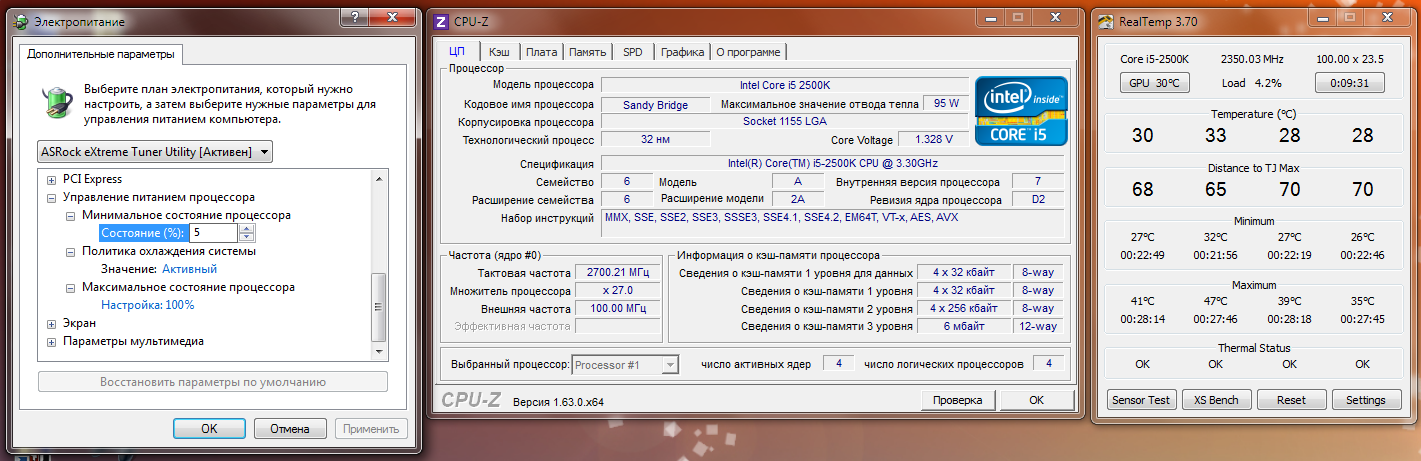Click the Sandy Bridge code name field
This screenshot has height=461, width=1421.
[x=655, y=104]
